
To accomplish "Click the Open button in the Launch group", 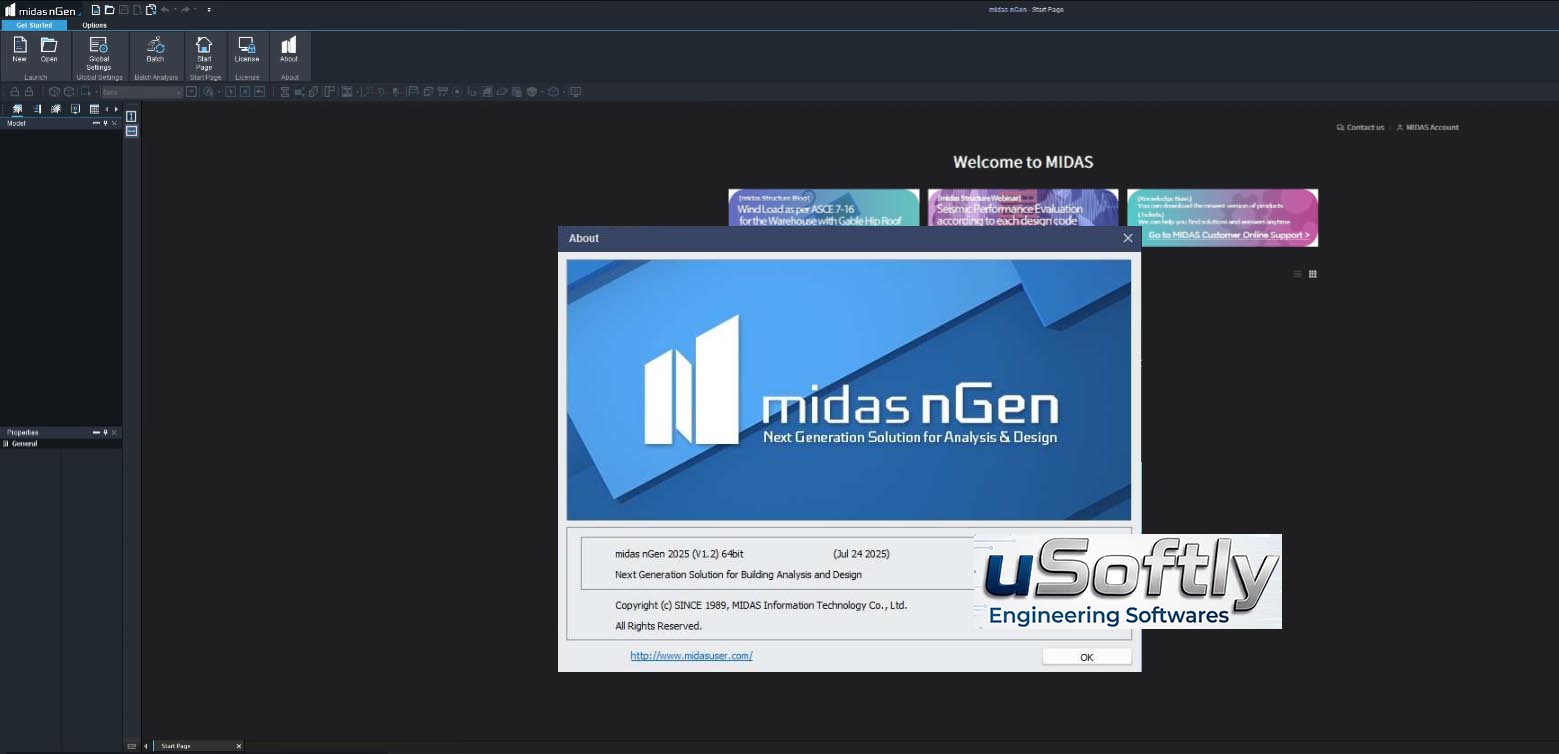I will pyautogui.click(x=49, y=50).
